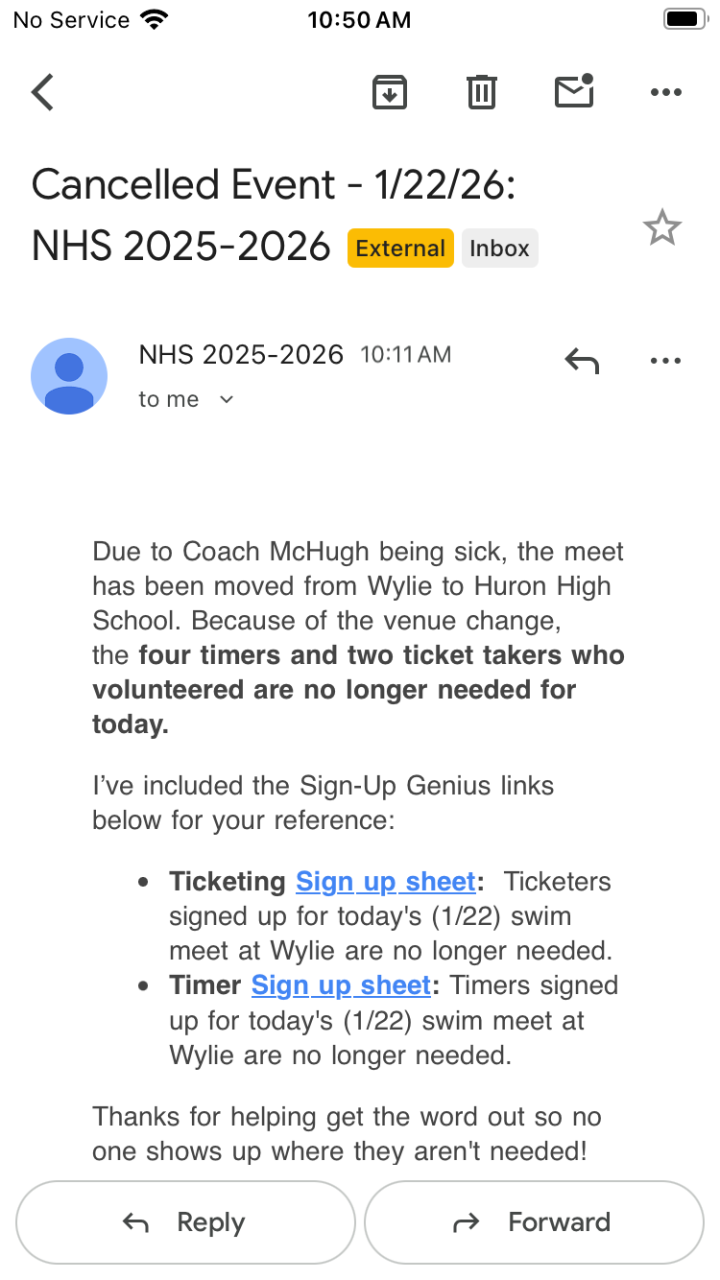Delete this email with trash icon
The width and height of the screenshot is (720, 1280).
[x=482, y=92]
